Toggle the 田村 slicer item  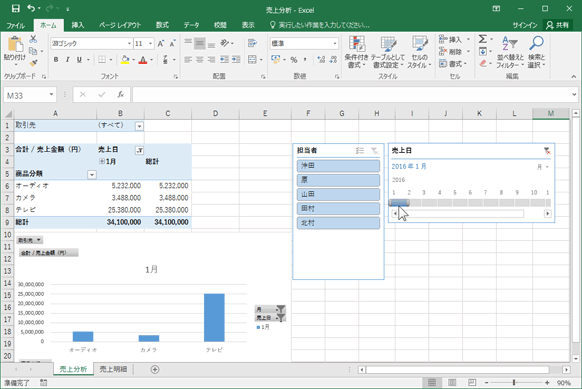coord(338,209)
